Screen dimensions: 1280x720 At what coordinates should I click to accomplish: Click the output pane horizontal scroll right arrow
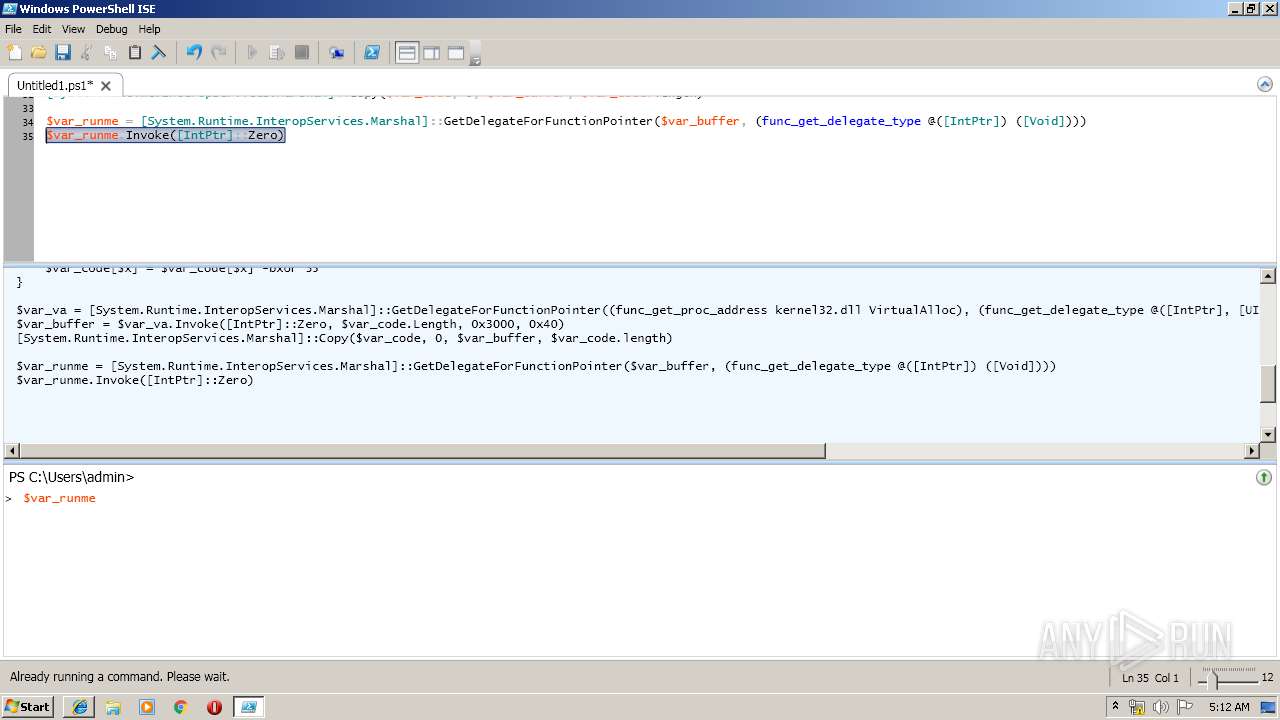pyautogui.click(x=1252, y=451)
